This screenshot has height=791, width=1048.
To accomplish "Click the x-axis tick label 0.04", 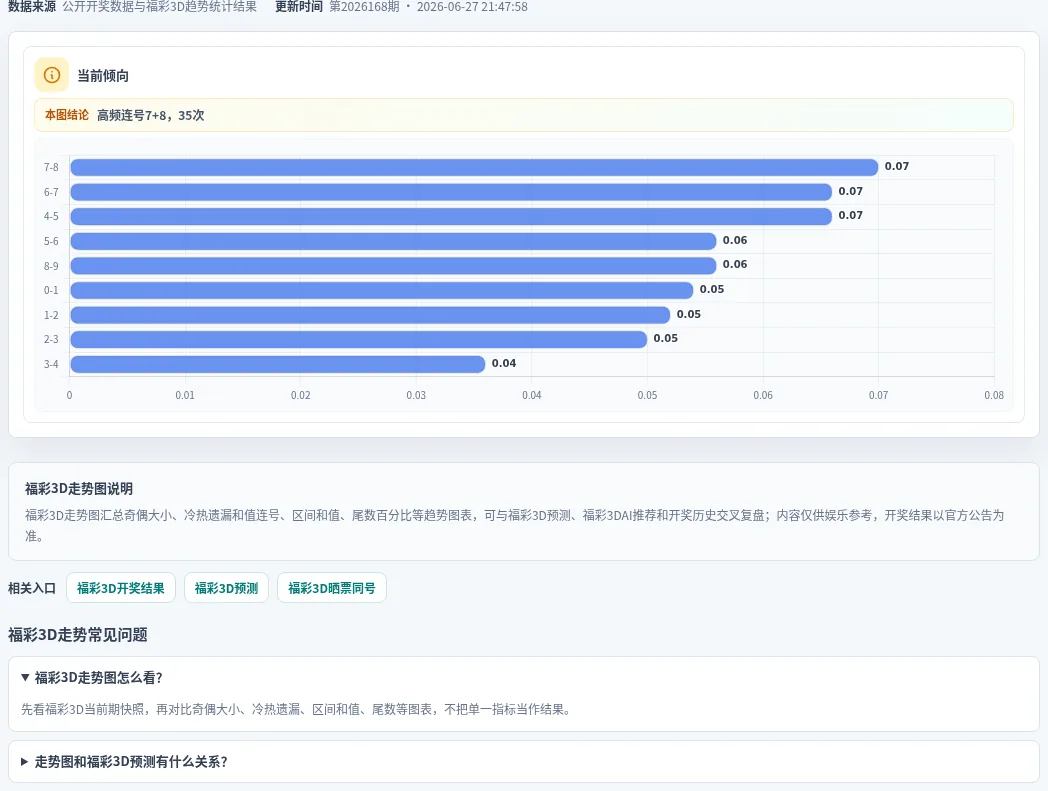I will tap(531, 395).
